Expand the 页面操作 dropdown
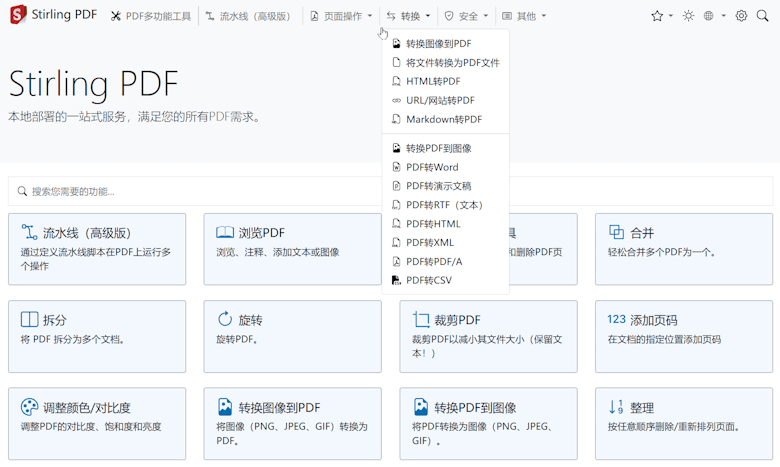The width and height of the screenshot is (780, 467). click(x=341, y=16)
